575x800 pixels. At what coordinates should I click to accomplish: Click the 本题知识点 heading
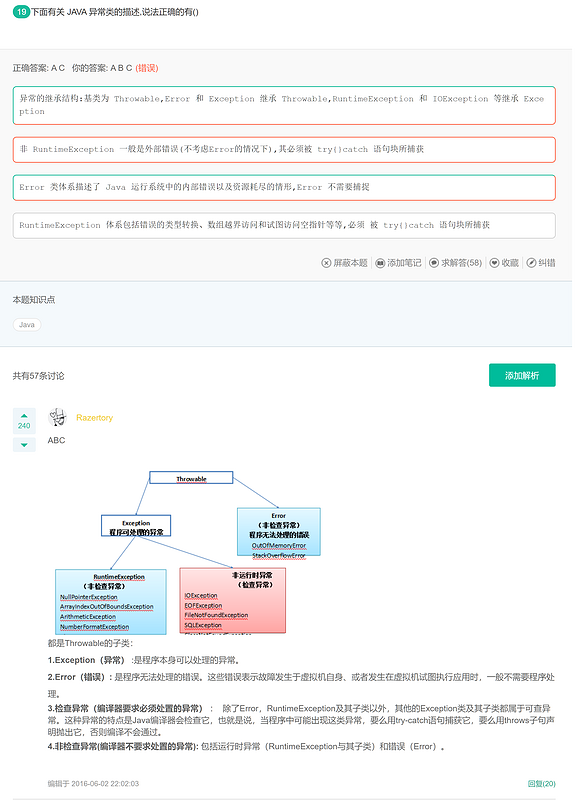(x=34, y=300)
